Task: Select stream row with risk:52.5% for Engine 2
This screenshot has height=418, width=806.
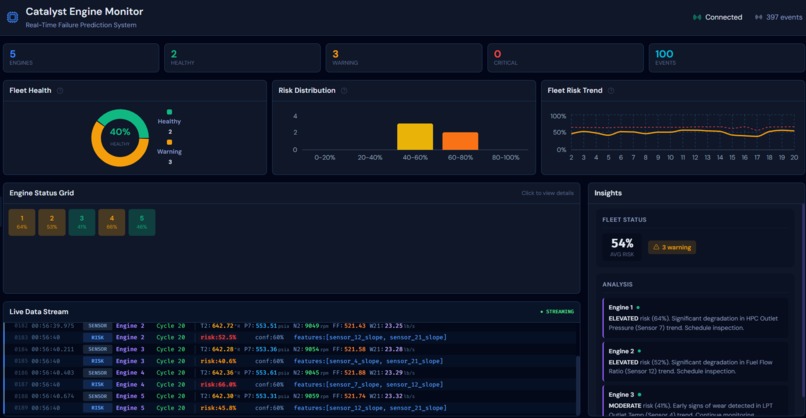Action: (291, 338)
